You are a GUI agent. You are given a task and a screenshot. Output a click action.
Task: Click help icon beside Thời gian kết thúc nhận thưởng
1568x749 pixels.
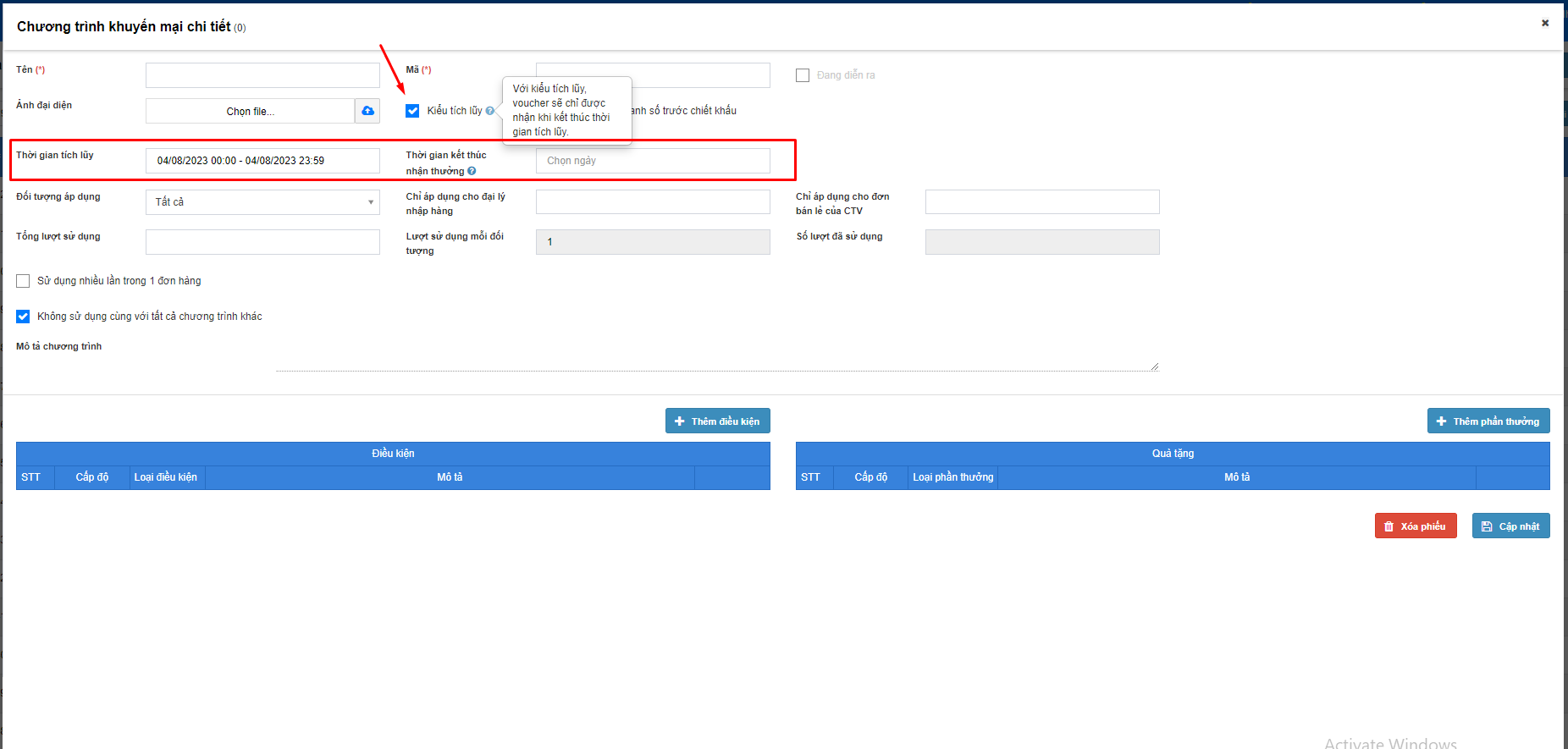(x=472, y=171)
